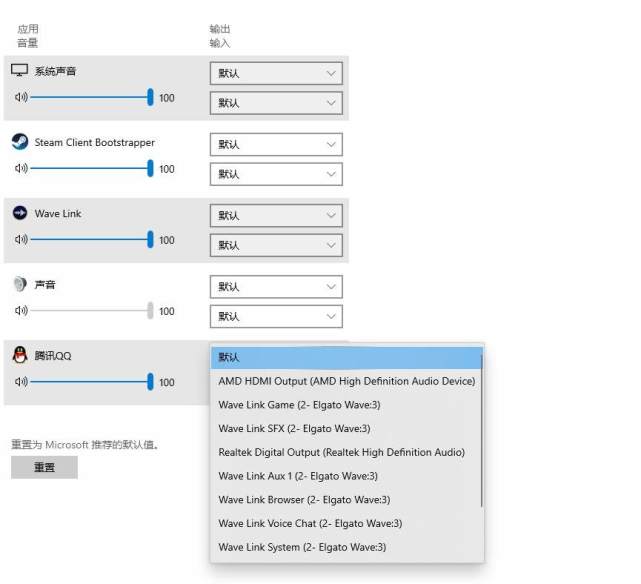The height and width of the screenshot is (584, 641).
Task: Choose Wave Link Game output
Action: coord(346,405)
